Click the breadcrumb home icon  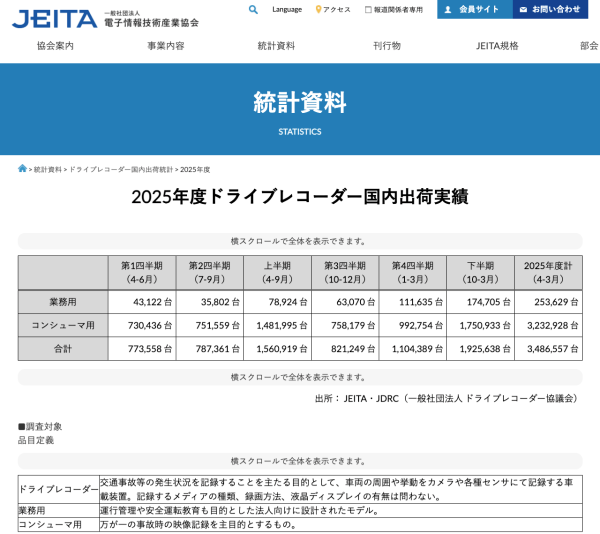click(x=22, y=168)
